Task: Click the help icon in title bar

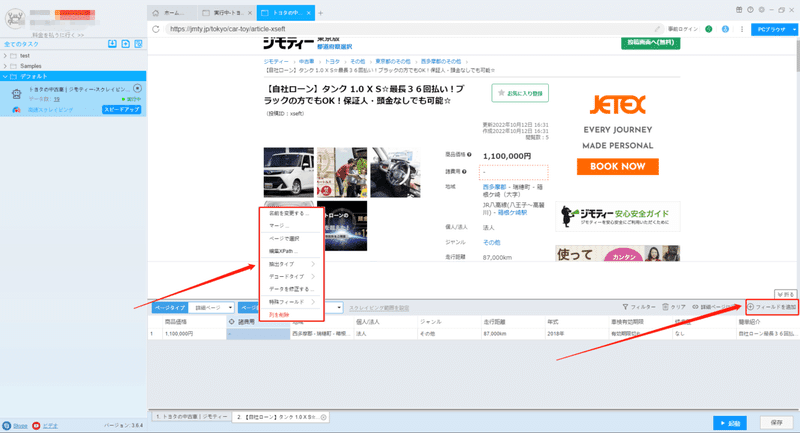Action: [750, 10]
